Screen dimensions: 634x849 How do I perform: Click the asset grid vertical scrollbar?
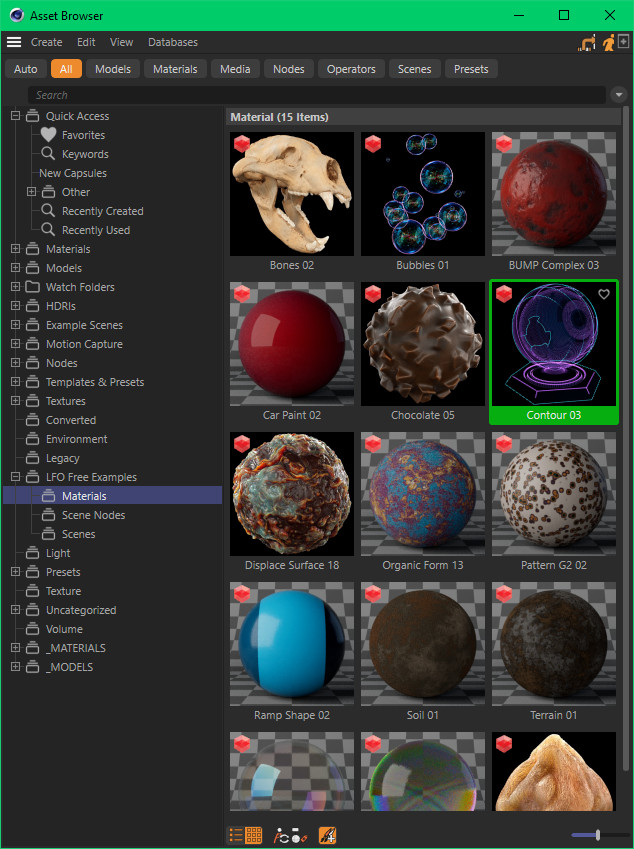(626, 439)
